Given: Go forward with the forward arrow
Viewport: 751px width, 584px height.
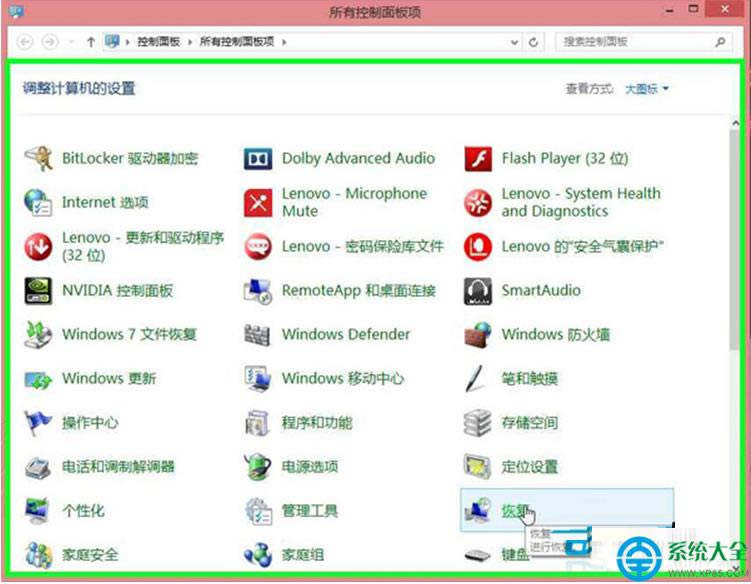Looking at the screenshot, I should [x=50, y=42].
